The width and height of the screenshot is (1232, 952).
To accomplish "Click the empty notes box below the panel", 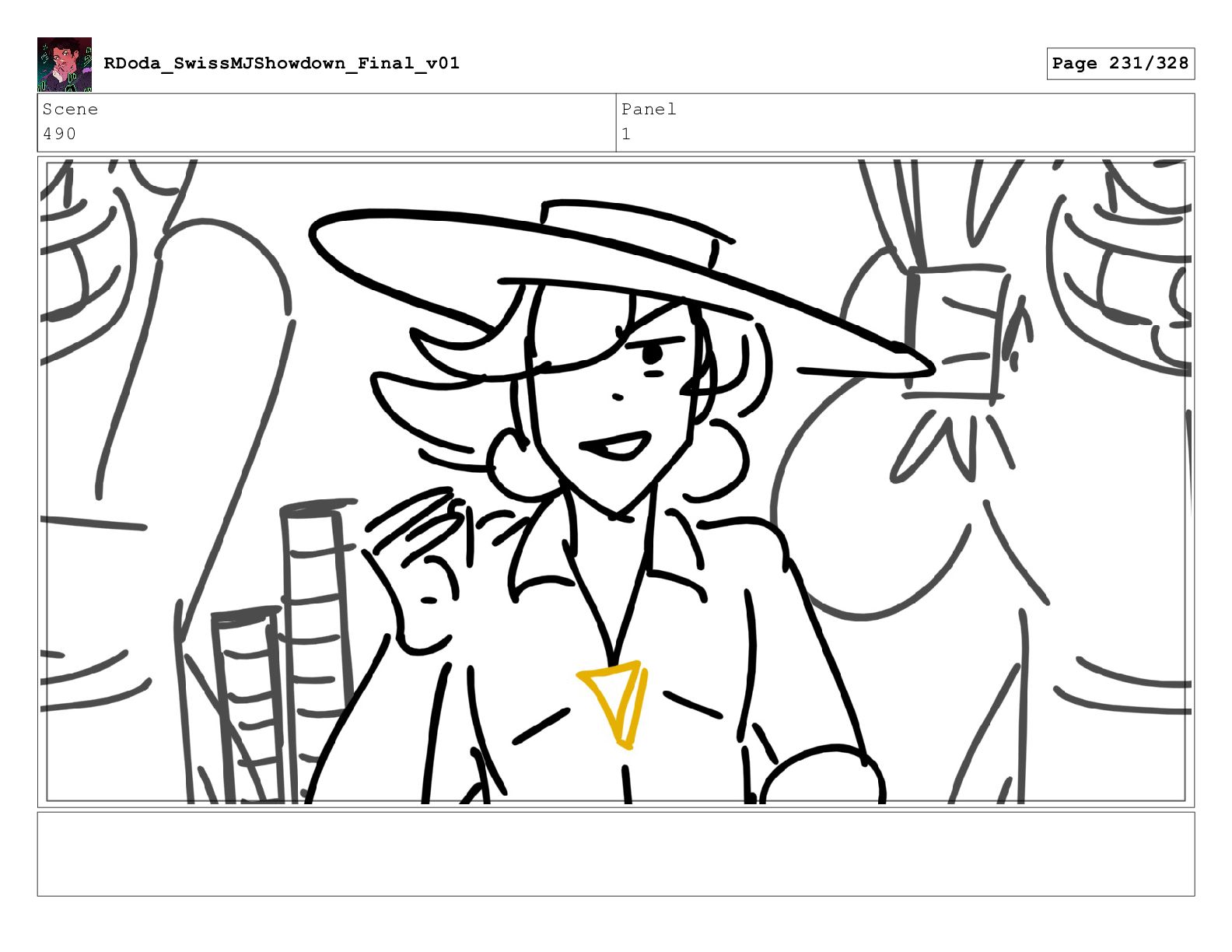I will pyautogui.click(x=616, y=854).
